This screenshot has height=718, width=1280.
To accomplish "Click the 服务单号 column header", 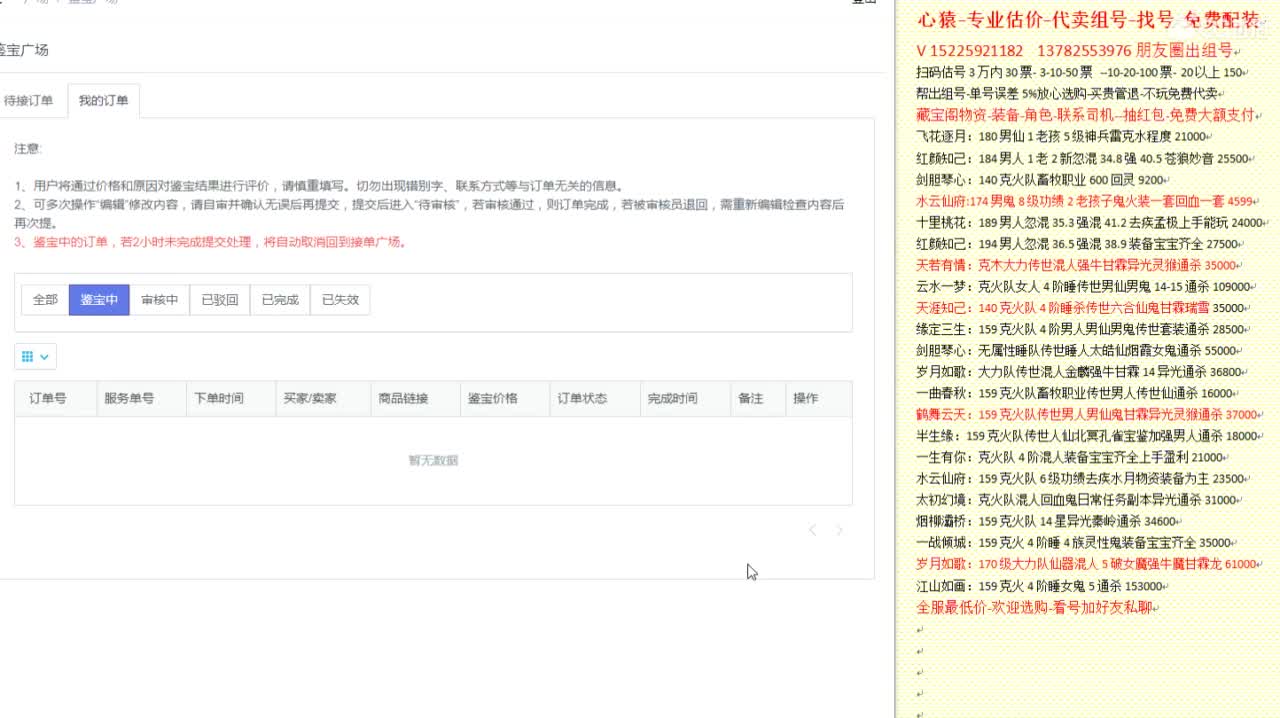I will 131,398.
